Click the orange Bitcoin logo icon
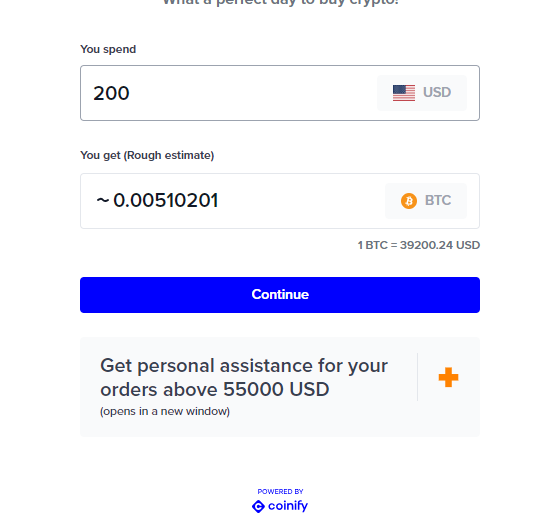 [x=409, y=201]
